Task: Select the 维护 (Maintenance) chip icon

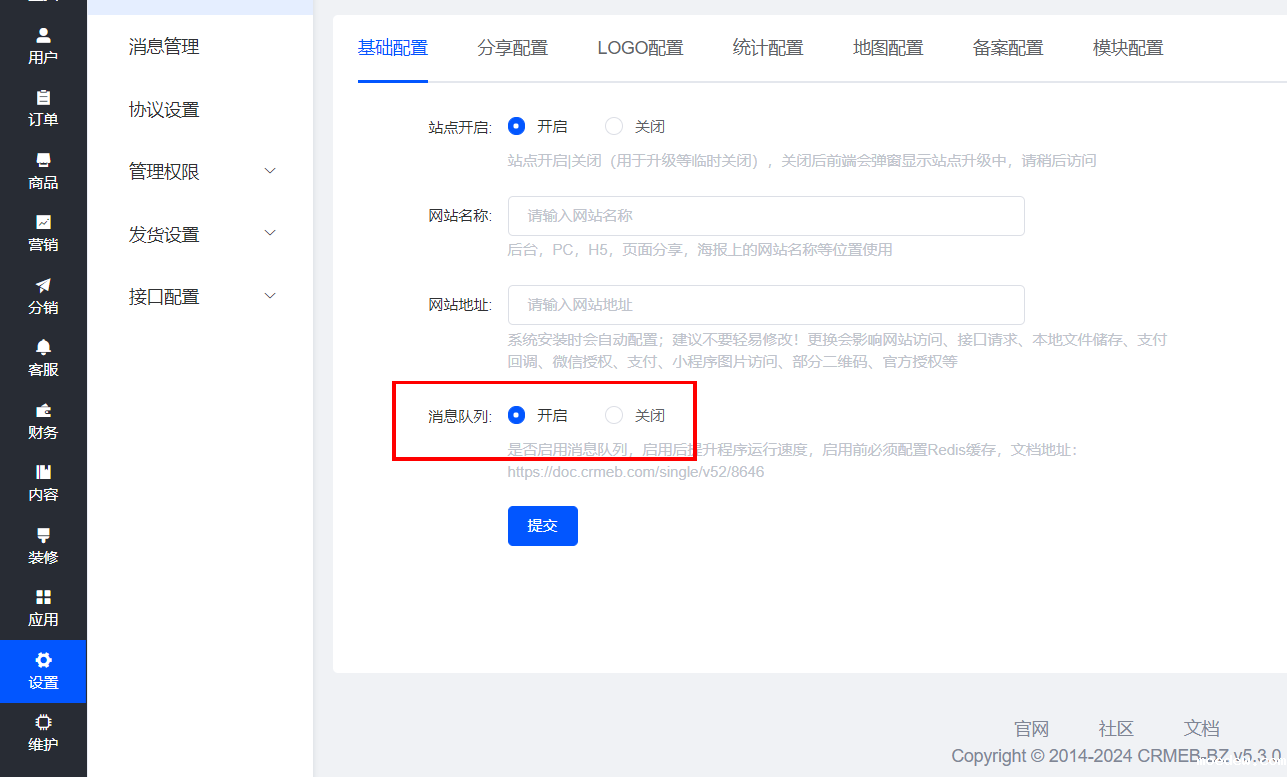Action: click(x=43, y=722)
